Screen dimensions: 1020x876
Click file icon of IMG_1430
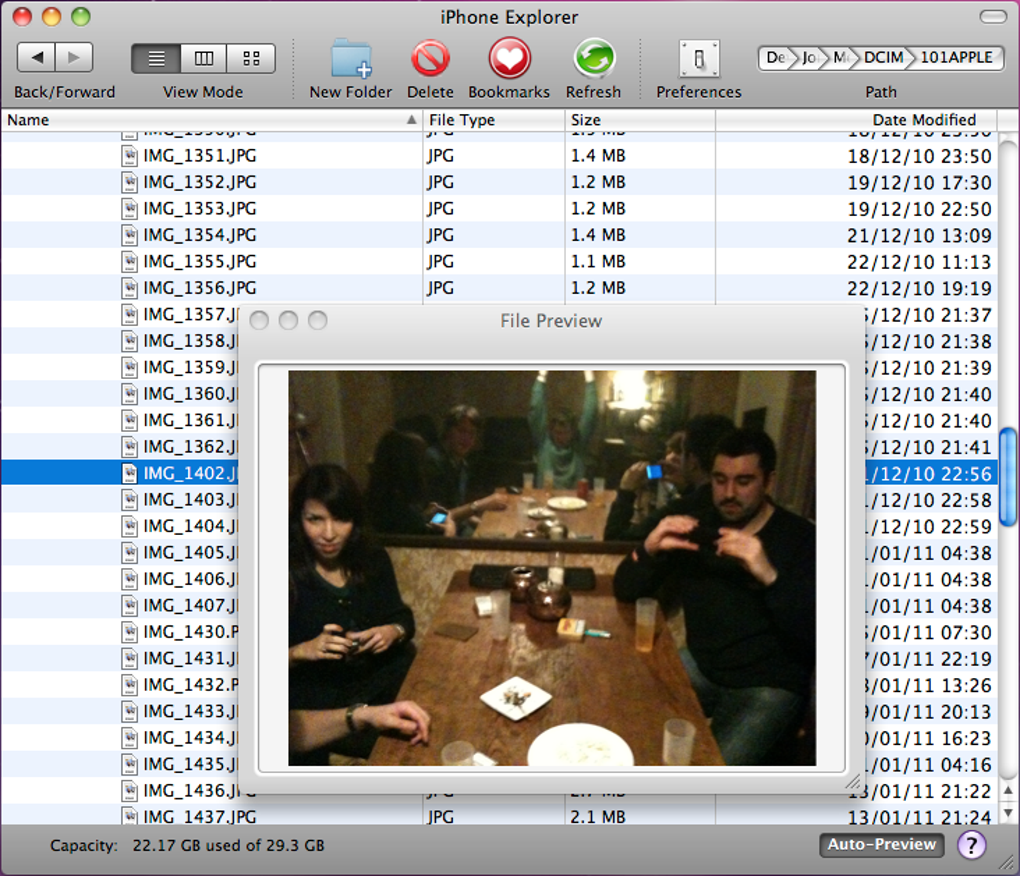(x=130, y=631)
